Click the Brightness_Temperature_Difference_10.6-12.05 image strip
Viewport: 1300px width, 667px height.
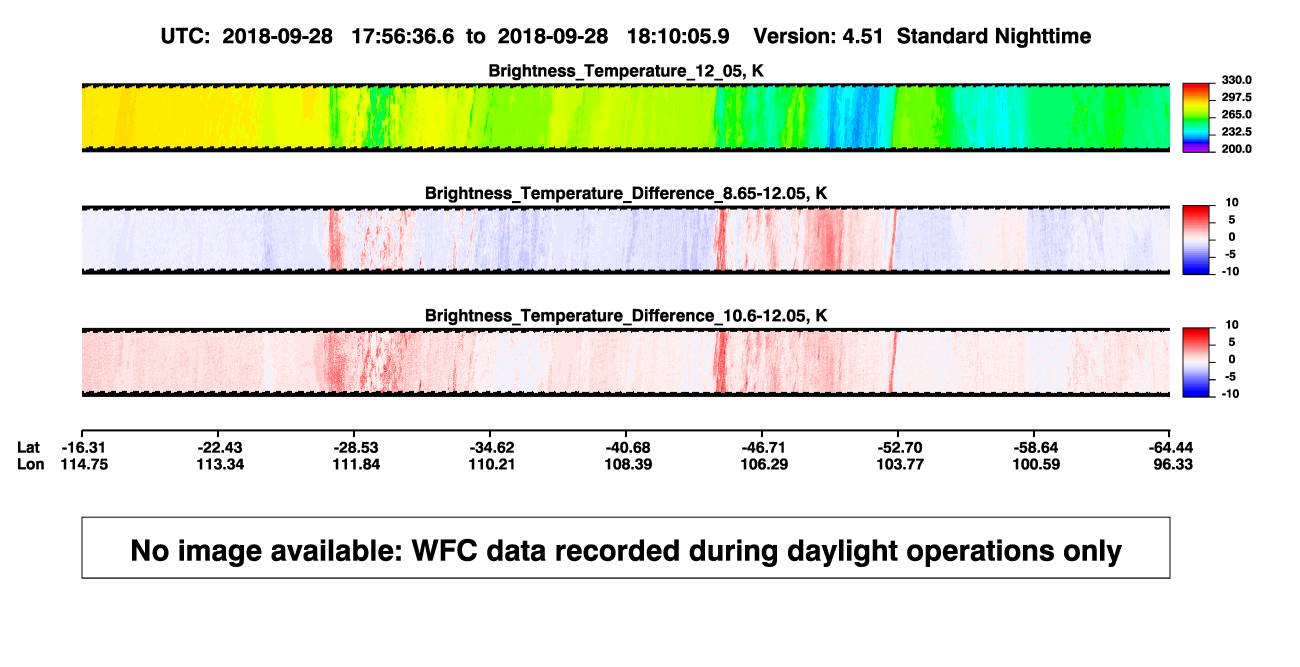point(626,362)
